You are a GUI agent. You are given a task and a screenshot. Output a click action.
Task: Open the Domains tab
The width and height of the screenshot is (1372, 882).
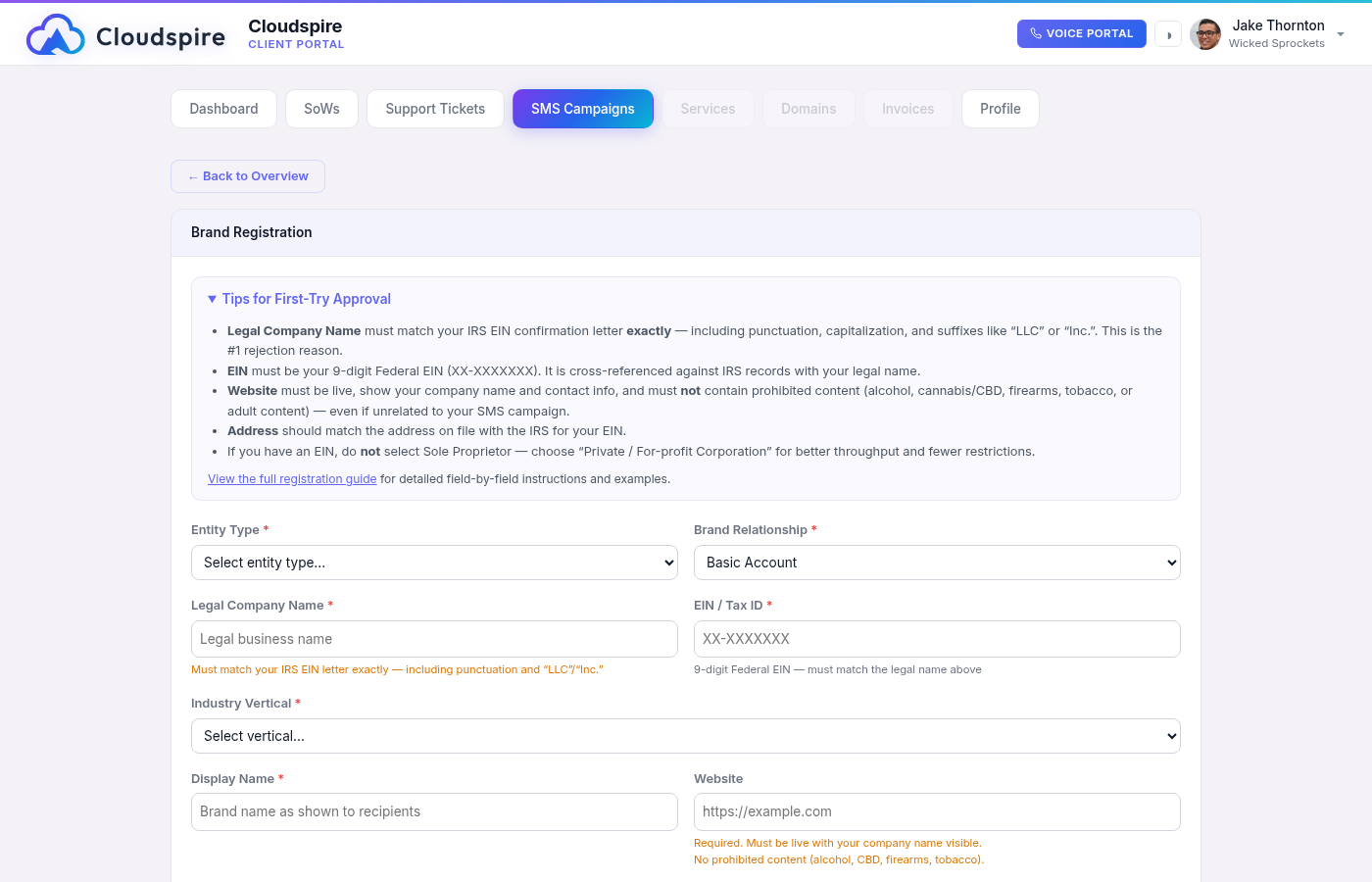pyautogui.click(x=808, y=109)
